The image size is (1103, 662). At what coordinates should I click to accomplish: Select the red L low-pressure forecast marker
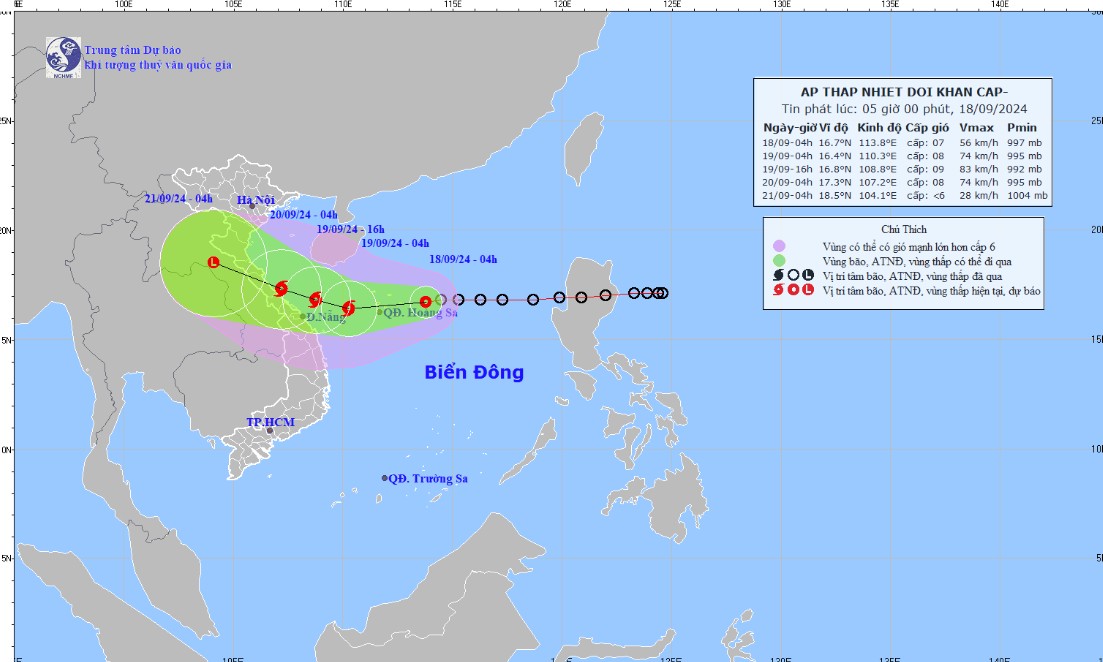point(213,263)
